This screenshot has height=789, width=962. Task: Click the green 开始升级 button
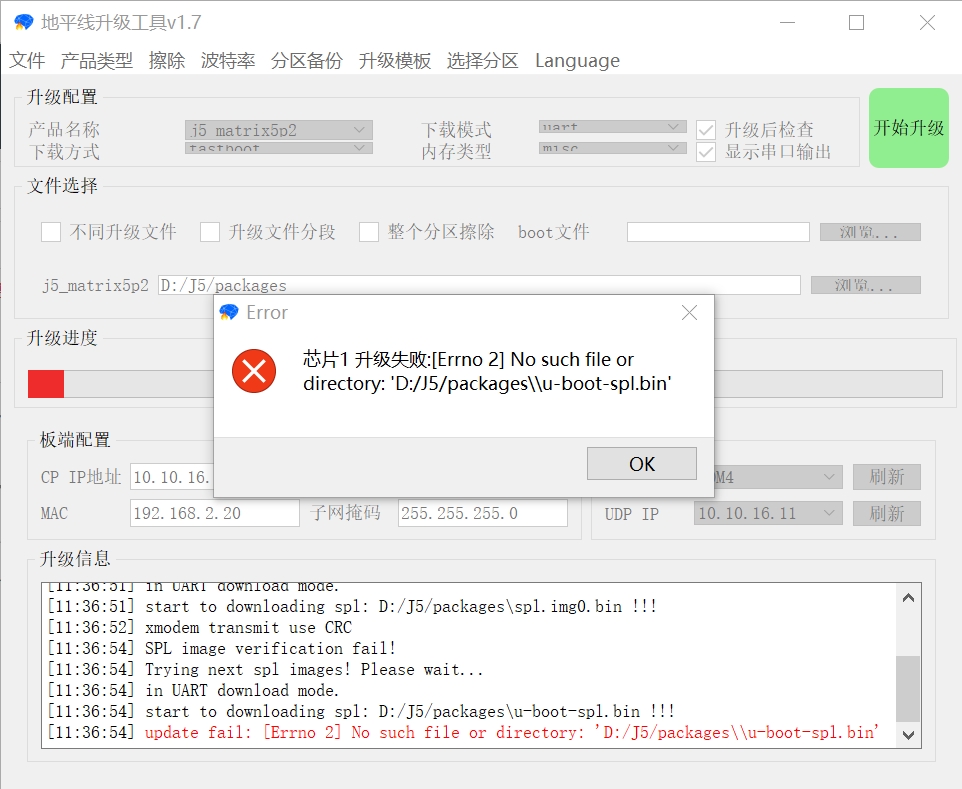click(908, 128)
